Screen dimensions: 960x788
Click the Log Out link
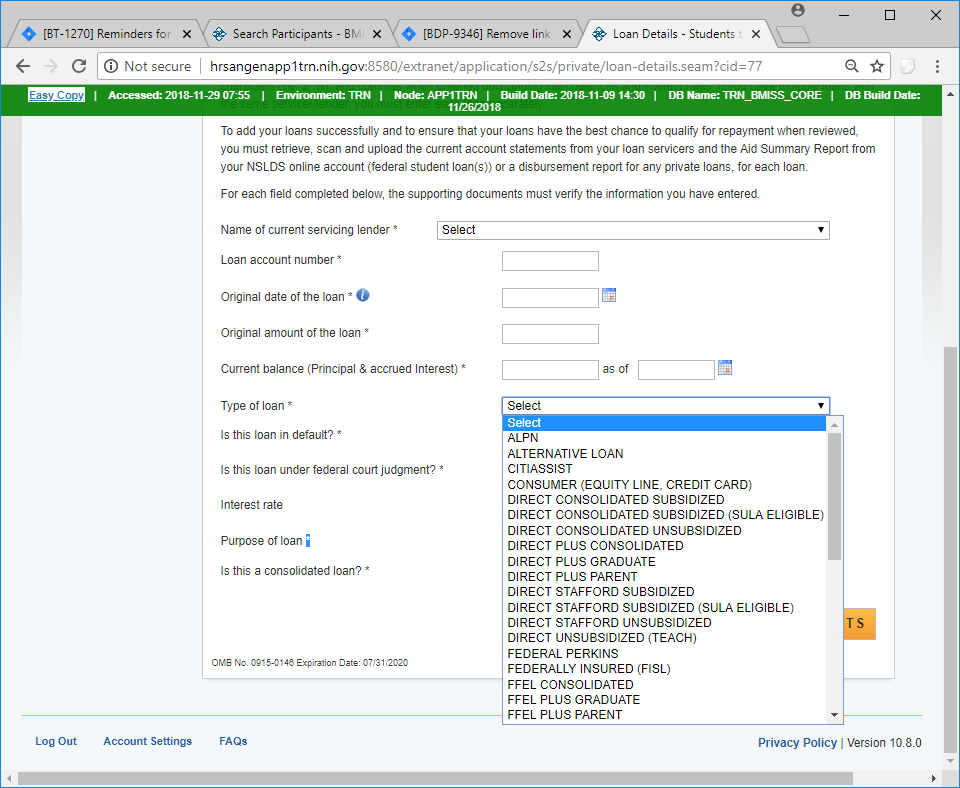(56, 741)
